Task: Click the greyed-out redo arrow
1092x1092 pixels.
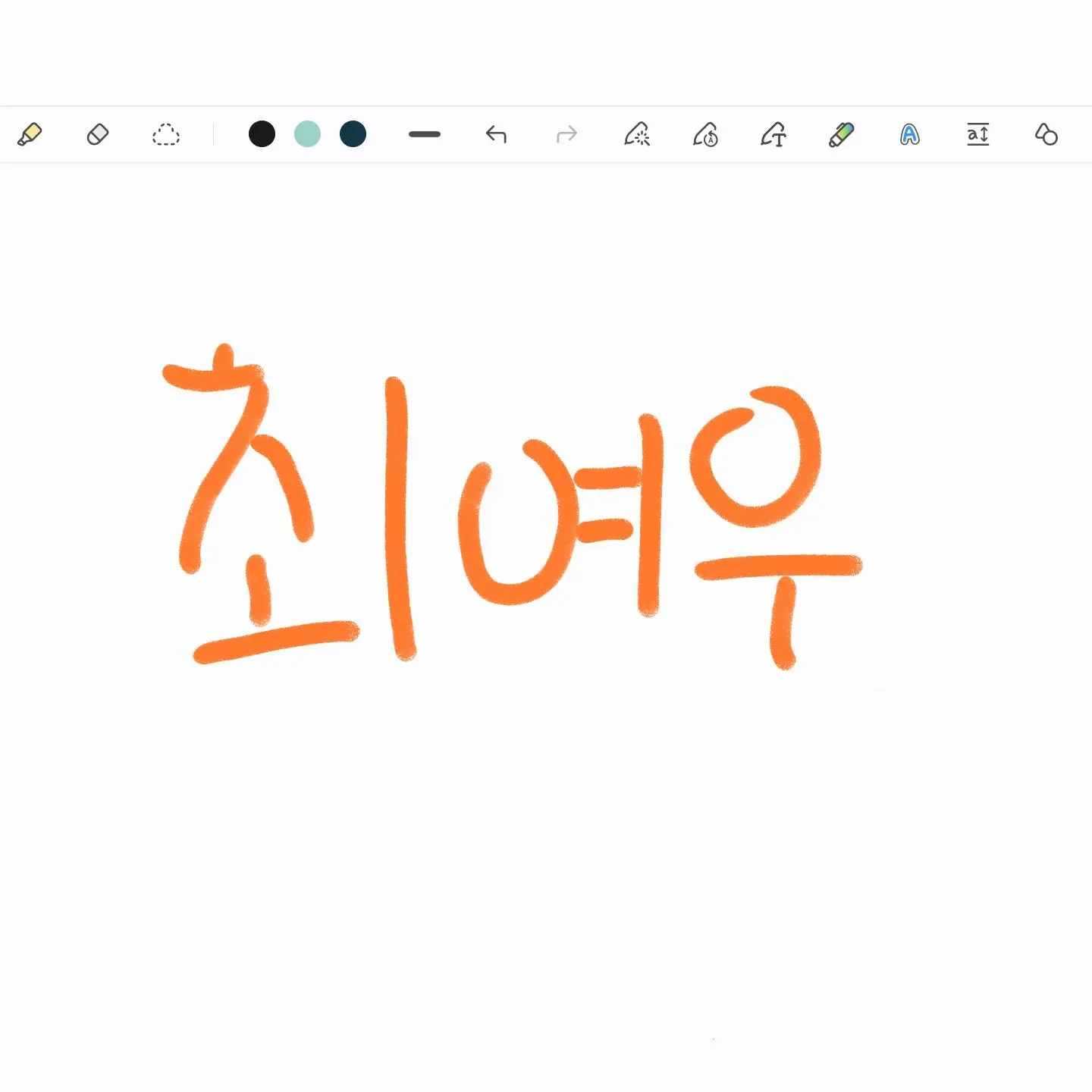Action: [566, 134]
